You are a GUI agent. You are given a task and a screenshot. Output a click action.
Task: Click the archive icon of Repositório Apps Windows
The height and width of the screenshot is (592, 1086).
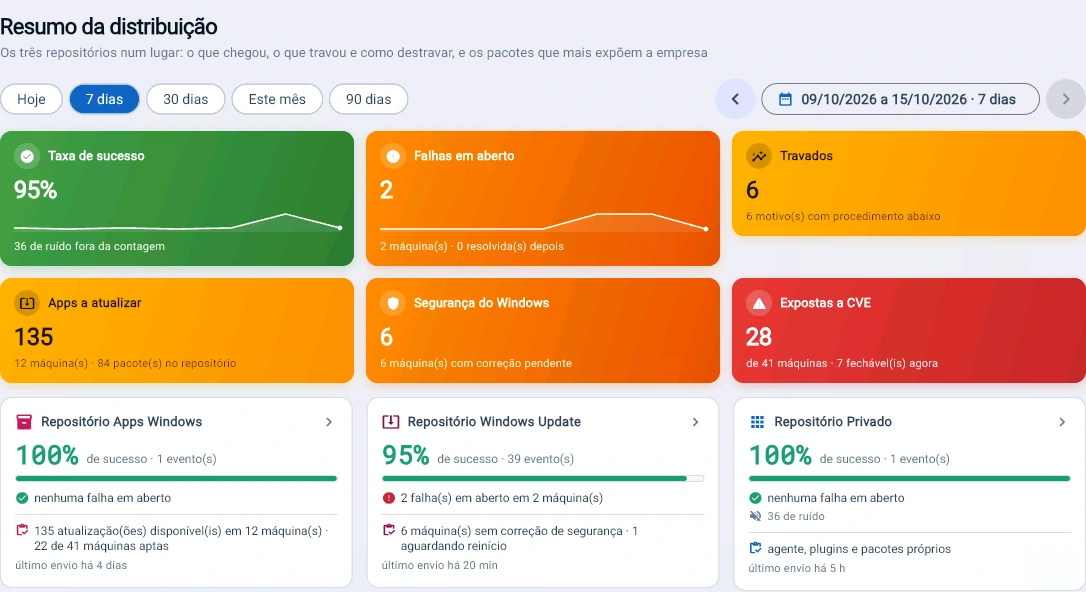point(24,422)
